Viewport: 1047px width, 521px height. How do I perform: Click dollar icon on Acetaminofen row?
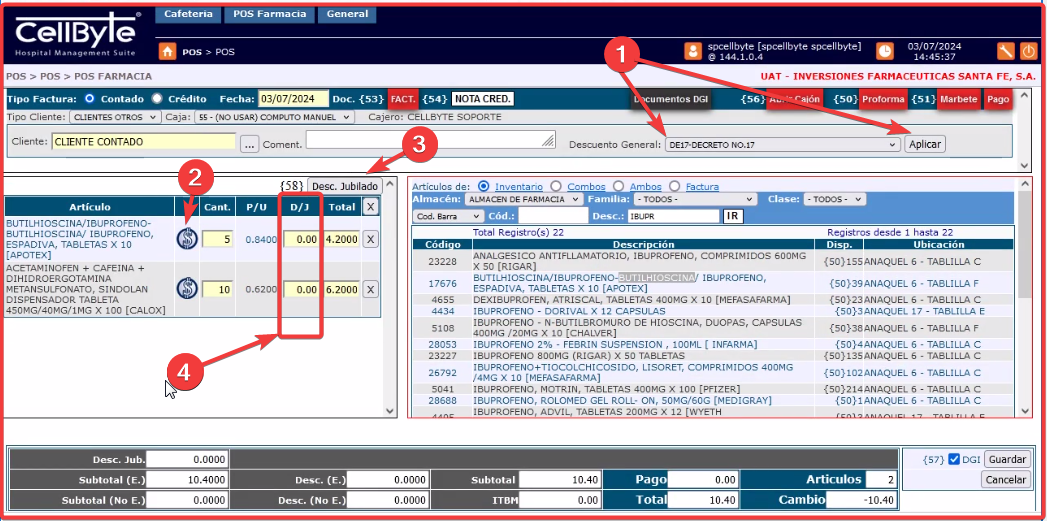point(187,289)
